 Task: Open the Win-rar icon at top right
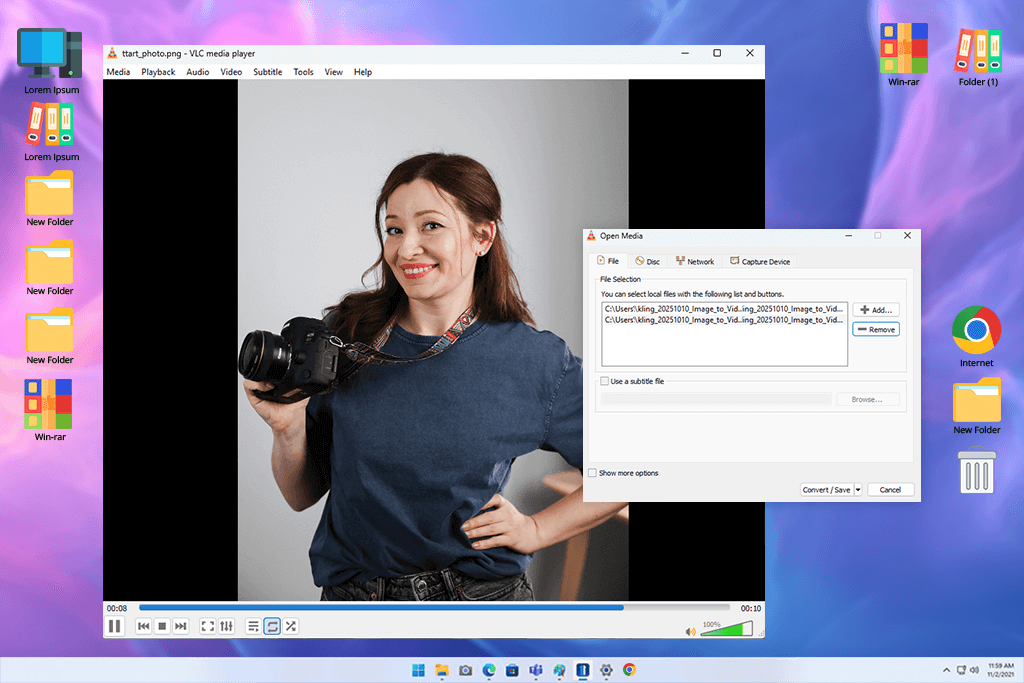point(903,55)
